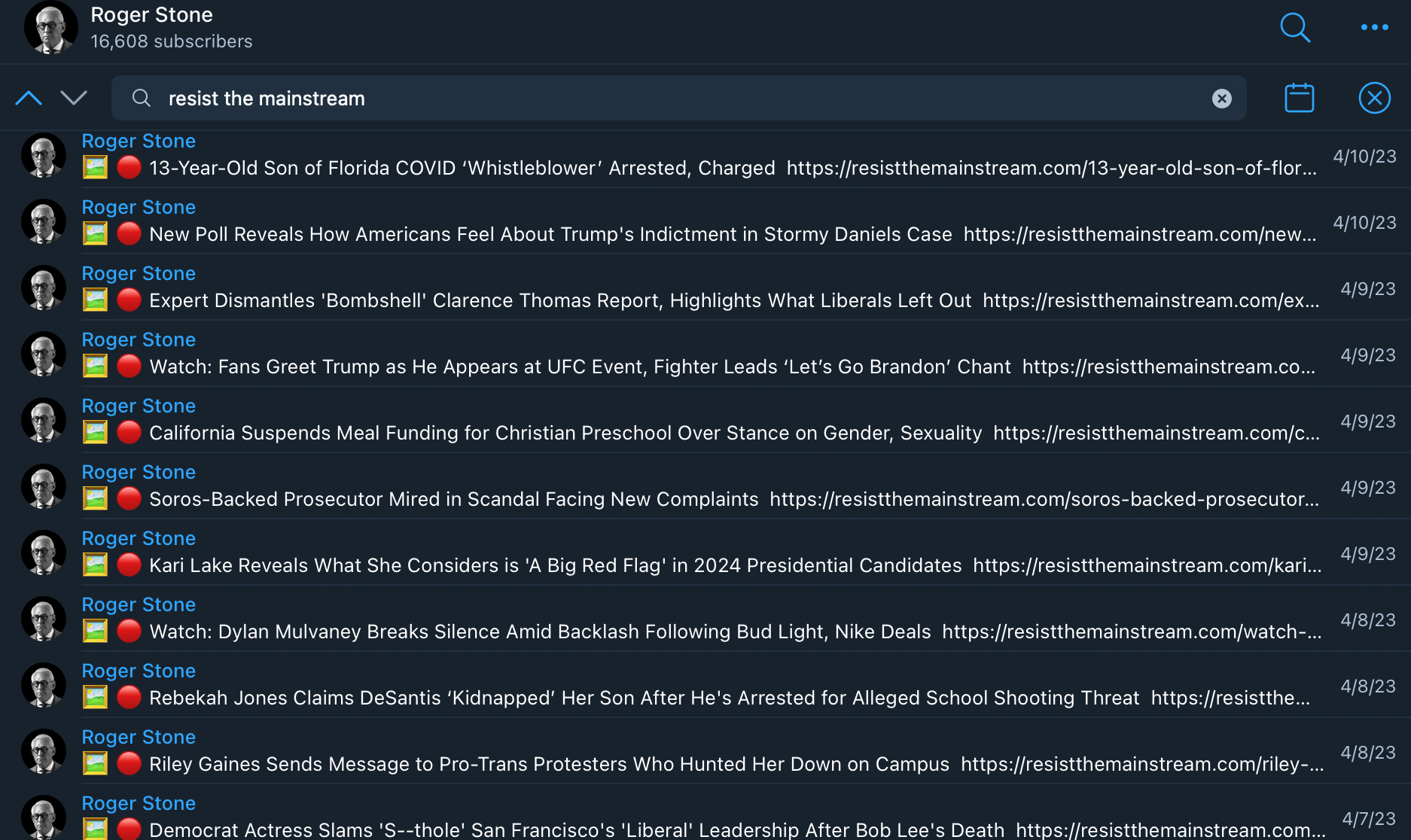The image size is (1411, 840).
Task: Go to previous result with up chevron
Action: click(29, 98)
